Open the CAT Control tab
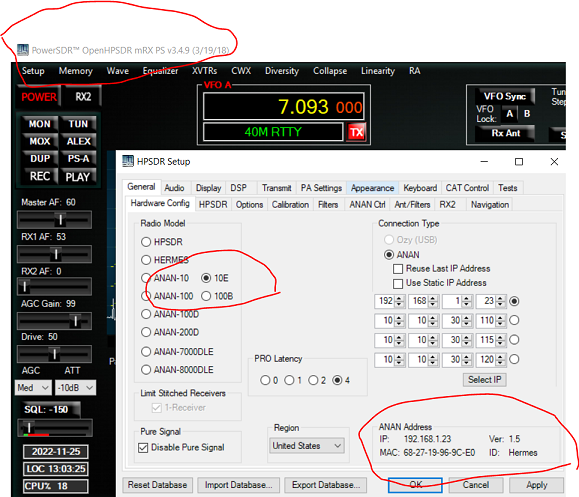Screen dimensions: 579x497 click(467, 188)
